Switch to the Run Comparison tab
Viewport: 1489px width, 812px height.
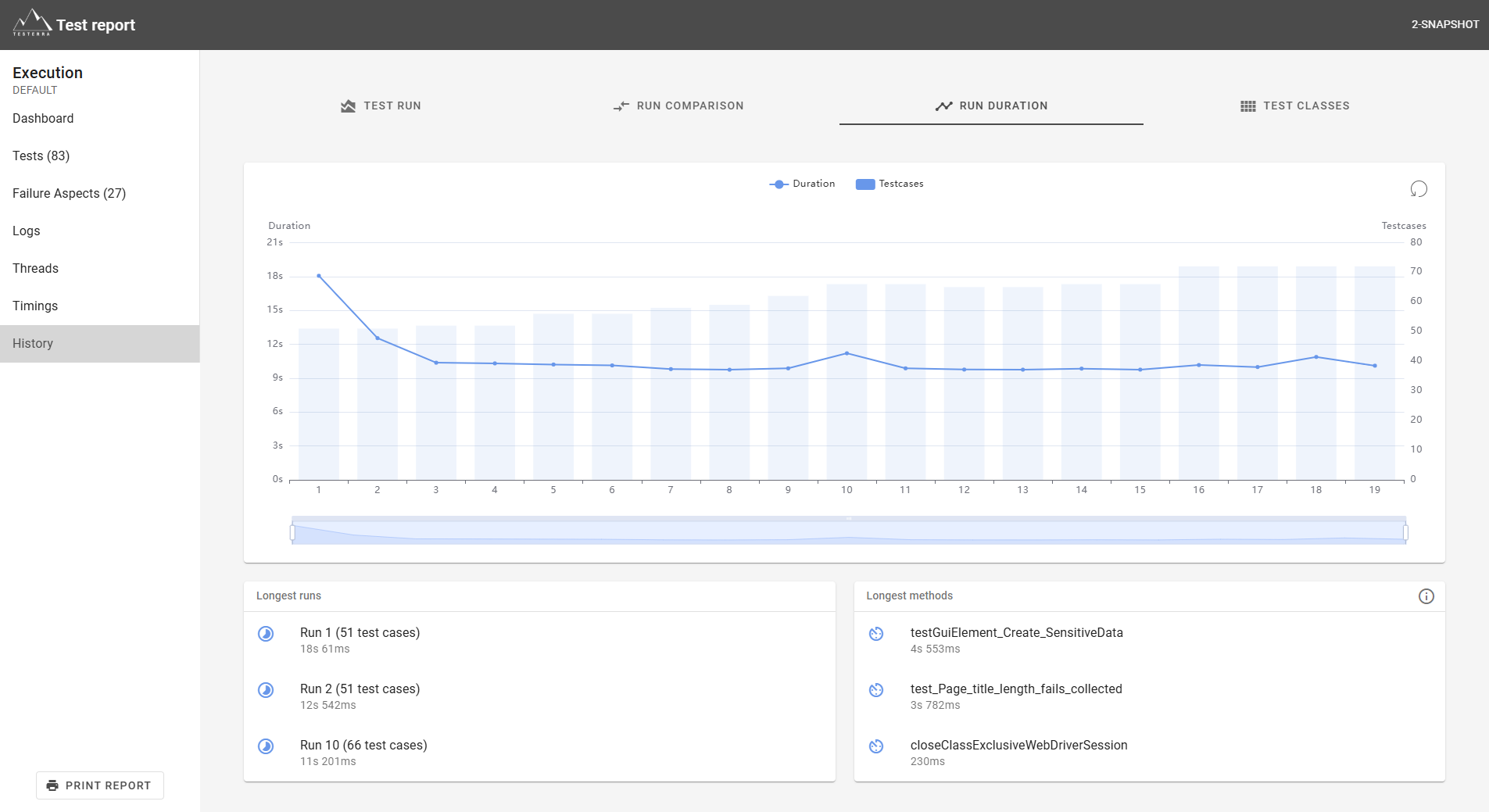point(678,106)
